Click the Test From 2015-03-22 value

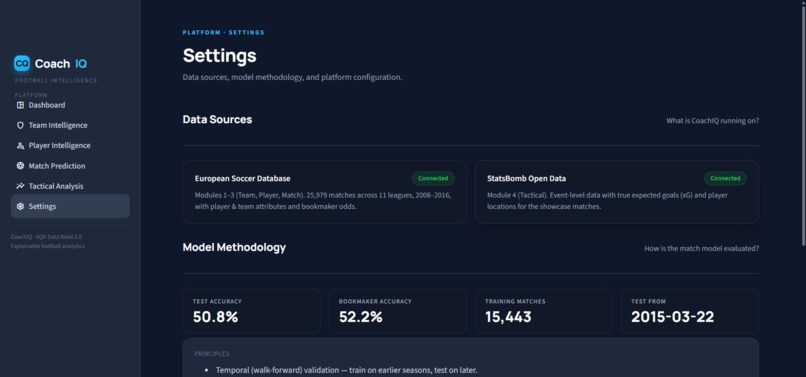673,317
